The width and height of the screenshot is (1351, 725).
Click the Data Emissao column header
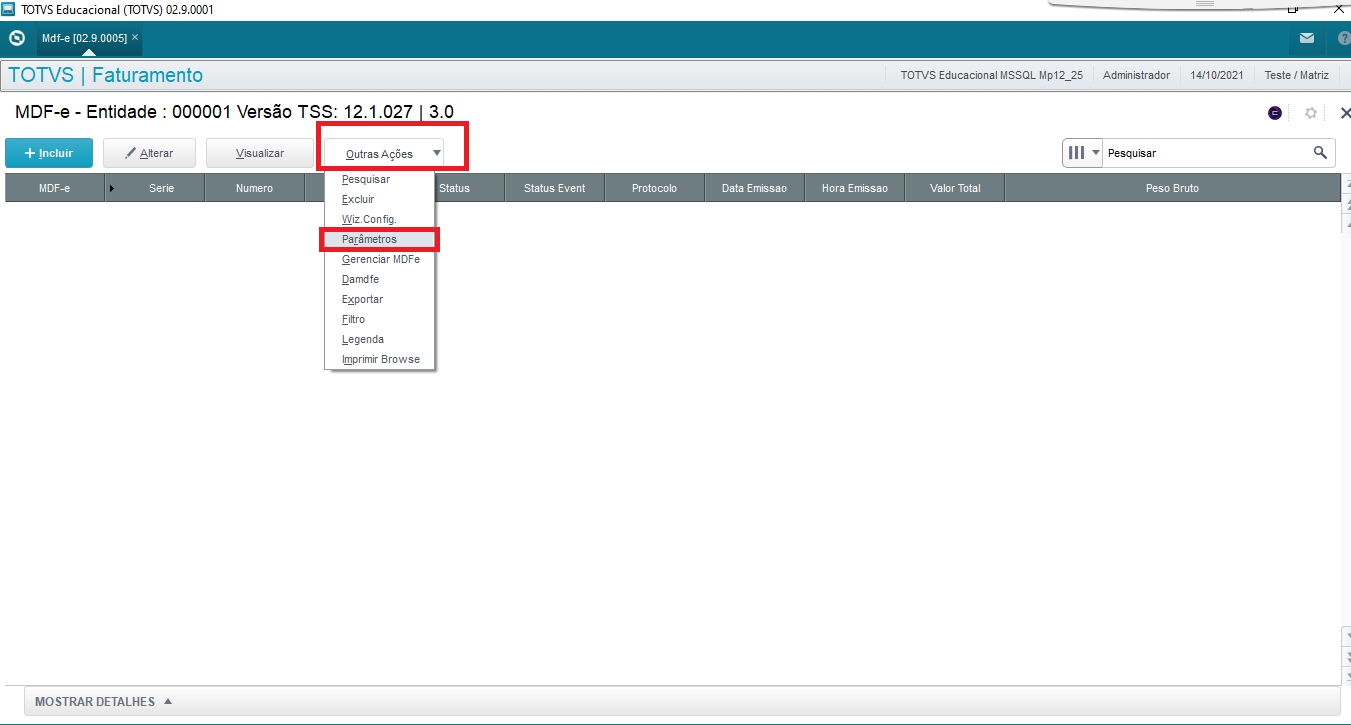755,188
